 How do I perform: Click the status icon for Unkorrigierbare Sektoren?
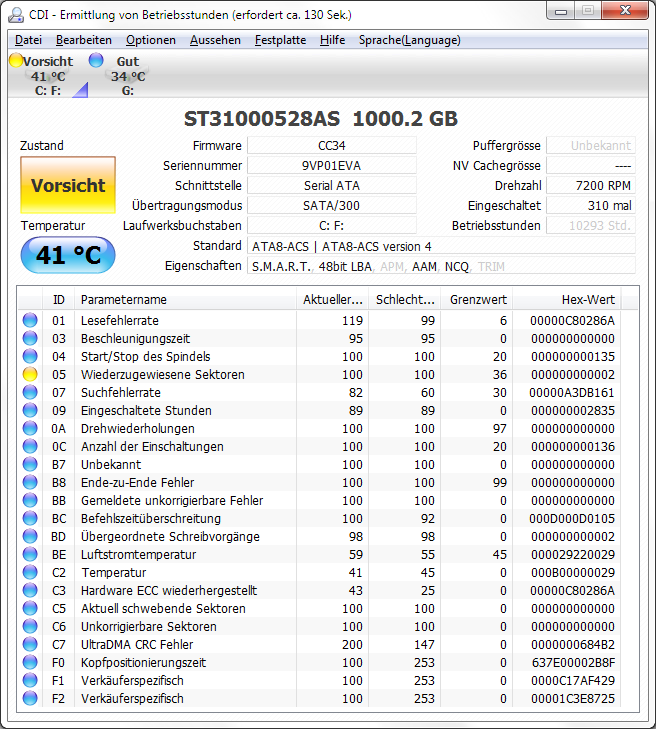(x=30, y=626)
